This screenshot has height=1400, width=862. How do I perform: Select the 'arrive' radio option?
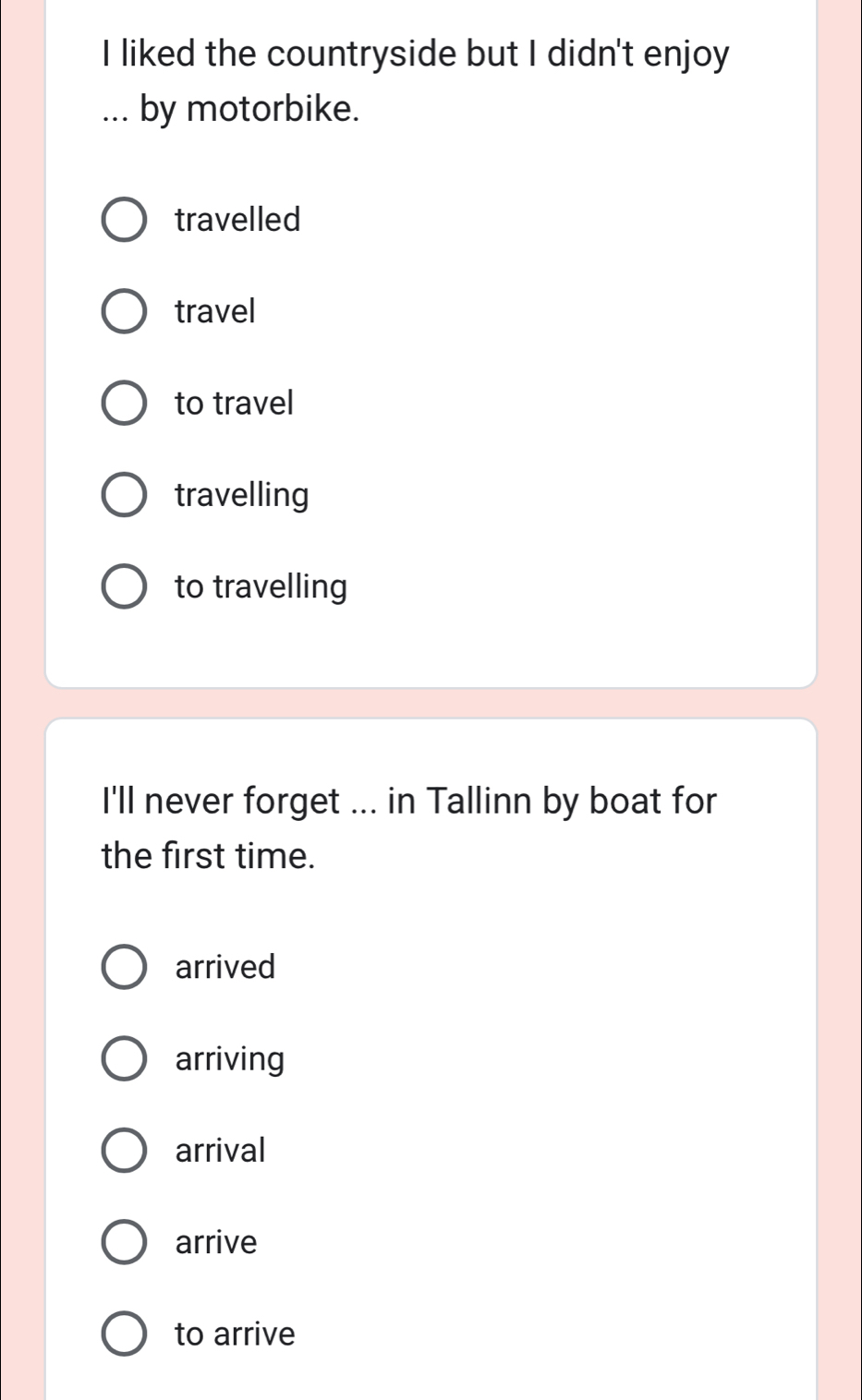[x=123, y=1242]
